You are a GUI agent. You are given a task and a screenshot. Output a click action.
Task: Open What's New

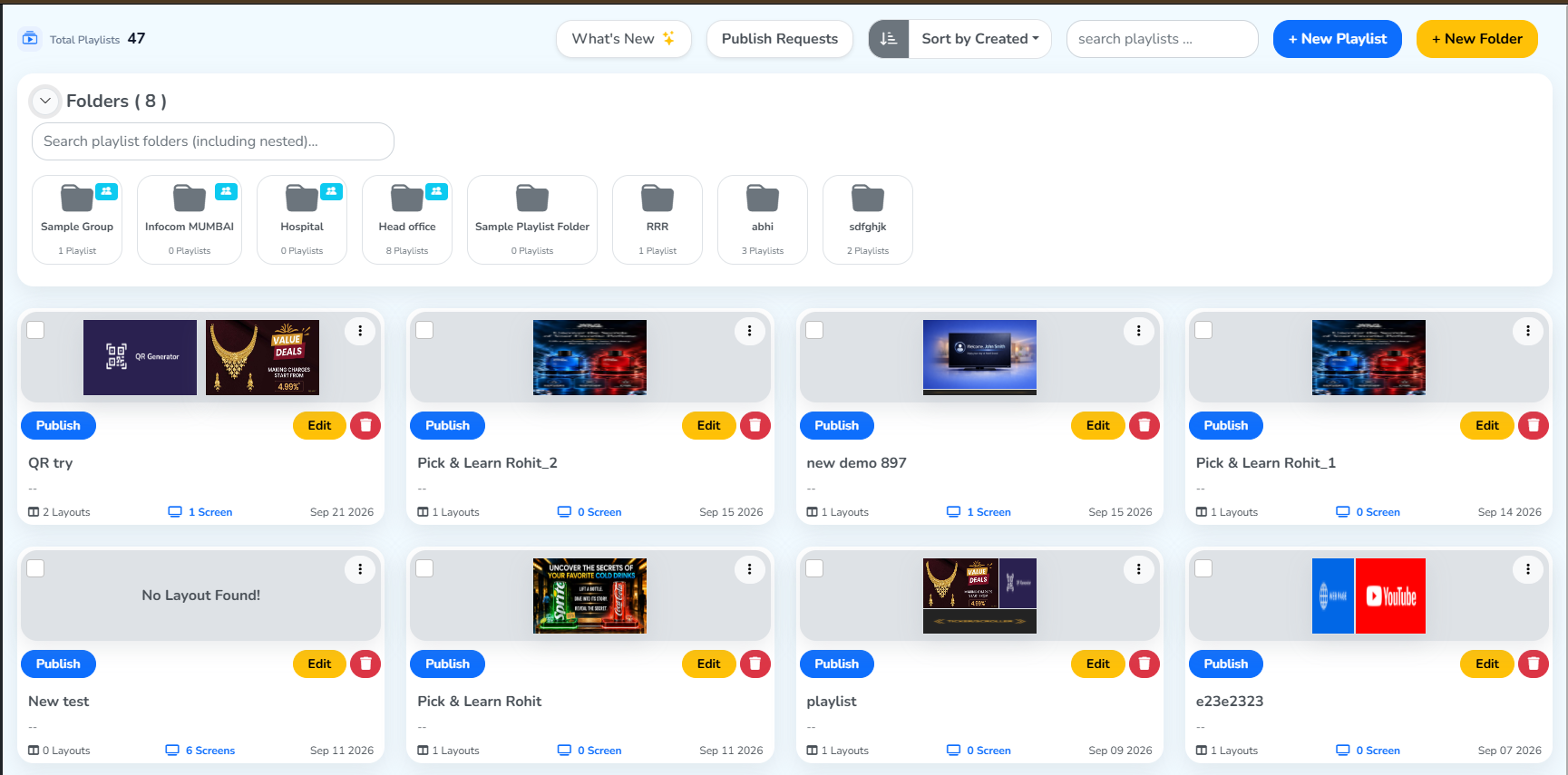click(x=624, y=39)
